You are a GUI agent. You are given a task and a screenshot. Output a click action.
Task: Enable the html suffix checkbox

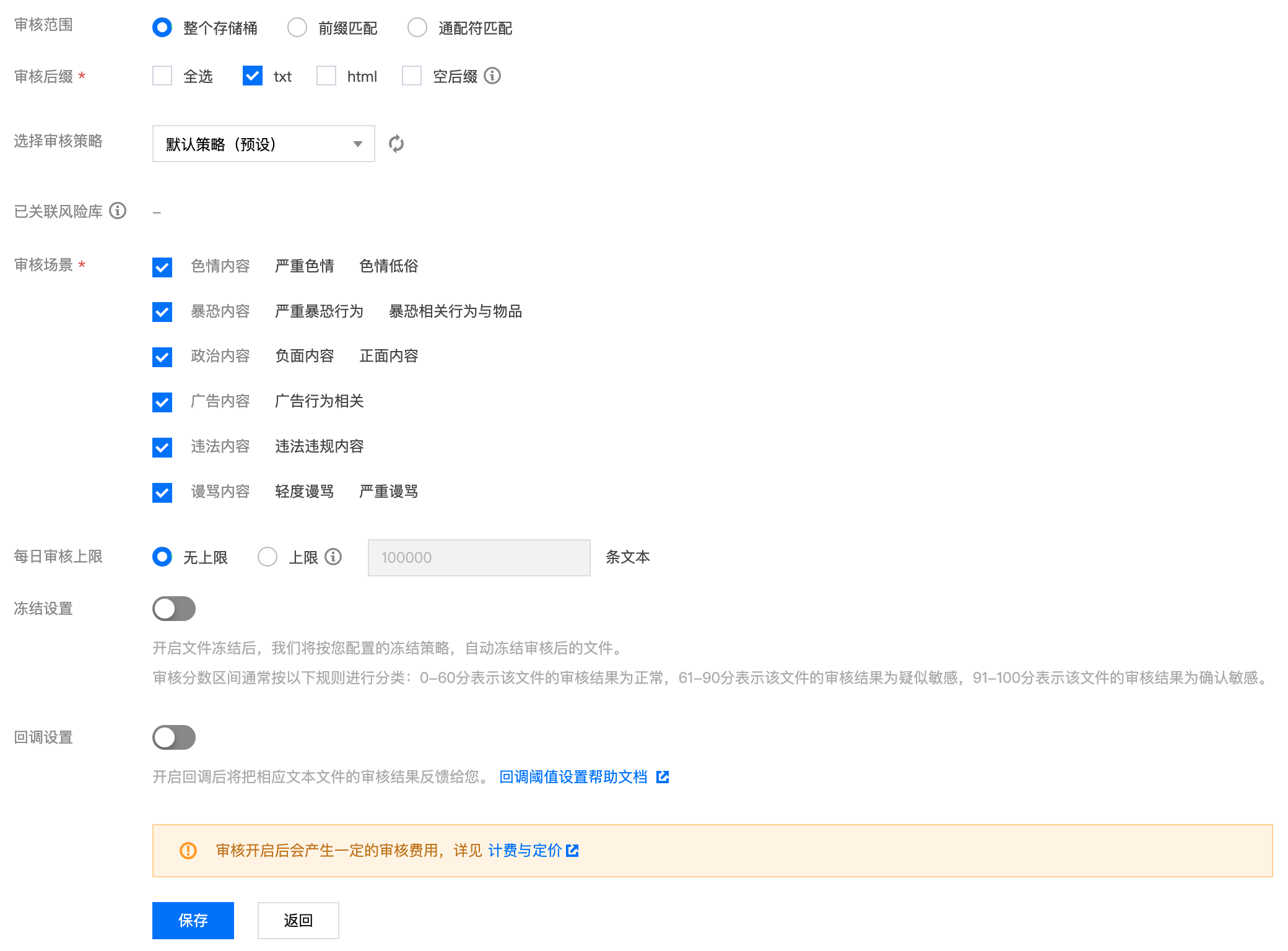click(326, 76)
